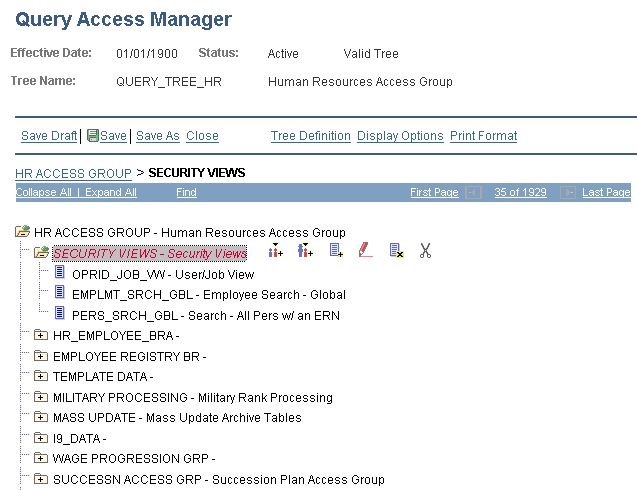This screenshot has height=490, width=637.
Task: Expand the HR_EMPLOYEE_BRA node
Action: coord(41,335)
